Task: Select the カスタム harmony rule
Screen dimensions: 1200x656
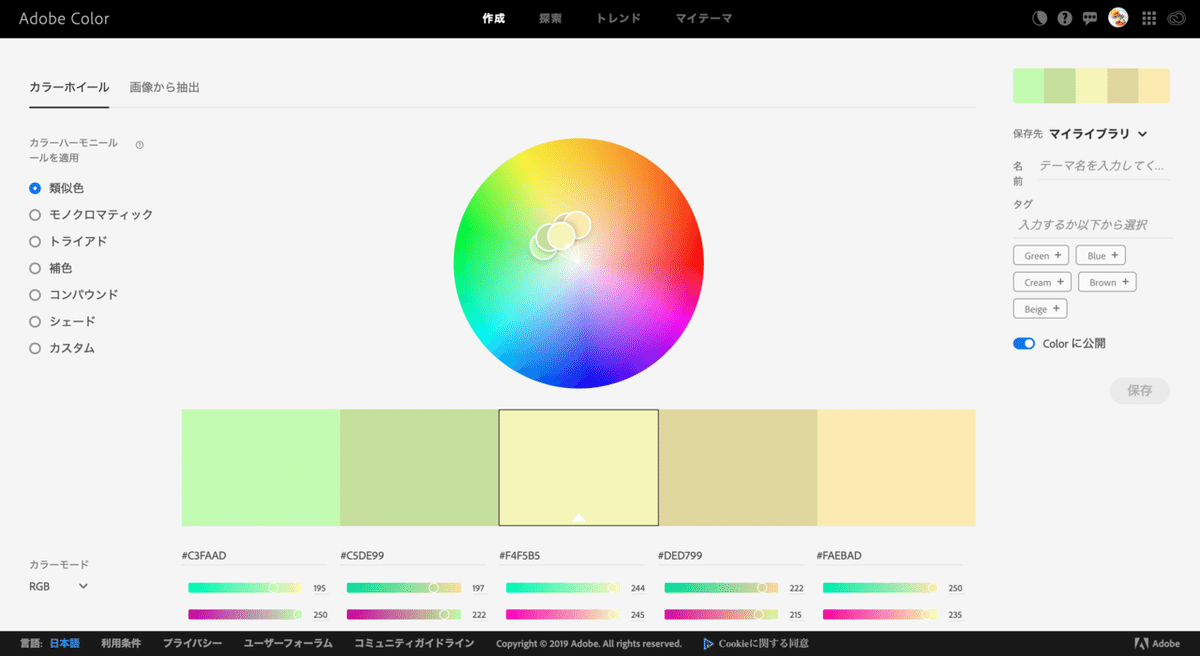Action: click(x=62, y=348)
